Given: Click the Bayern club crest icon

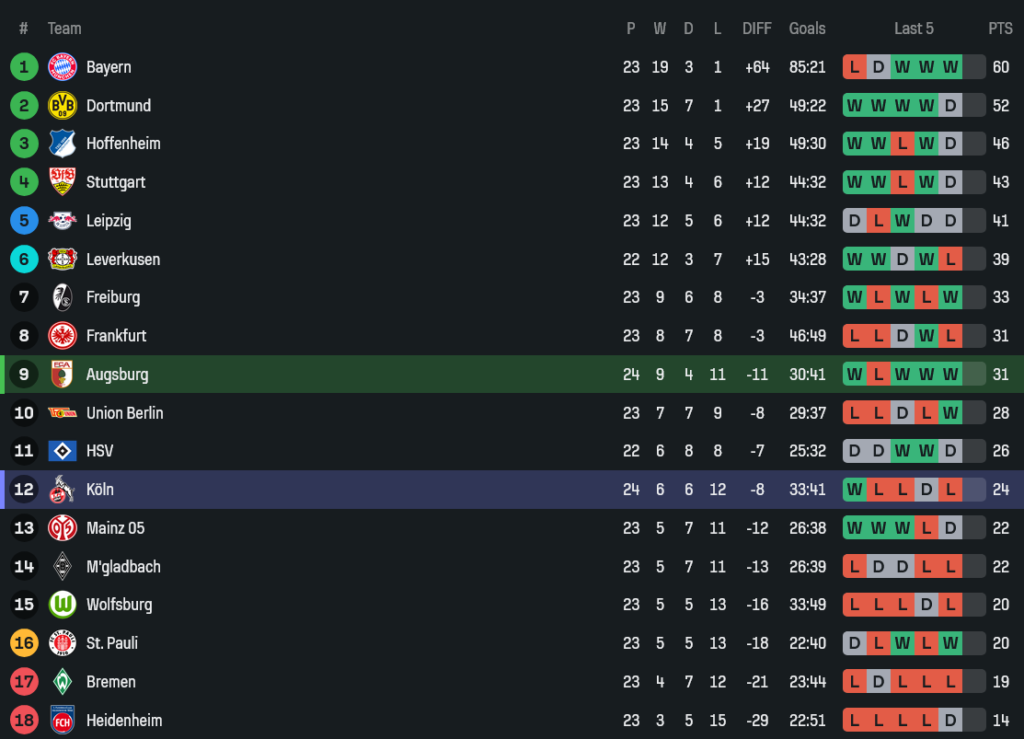Looking at the screenshot, I should tap(62, 67).
